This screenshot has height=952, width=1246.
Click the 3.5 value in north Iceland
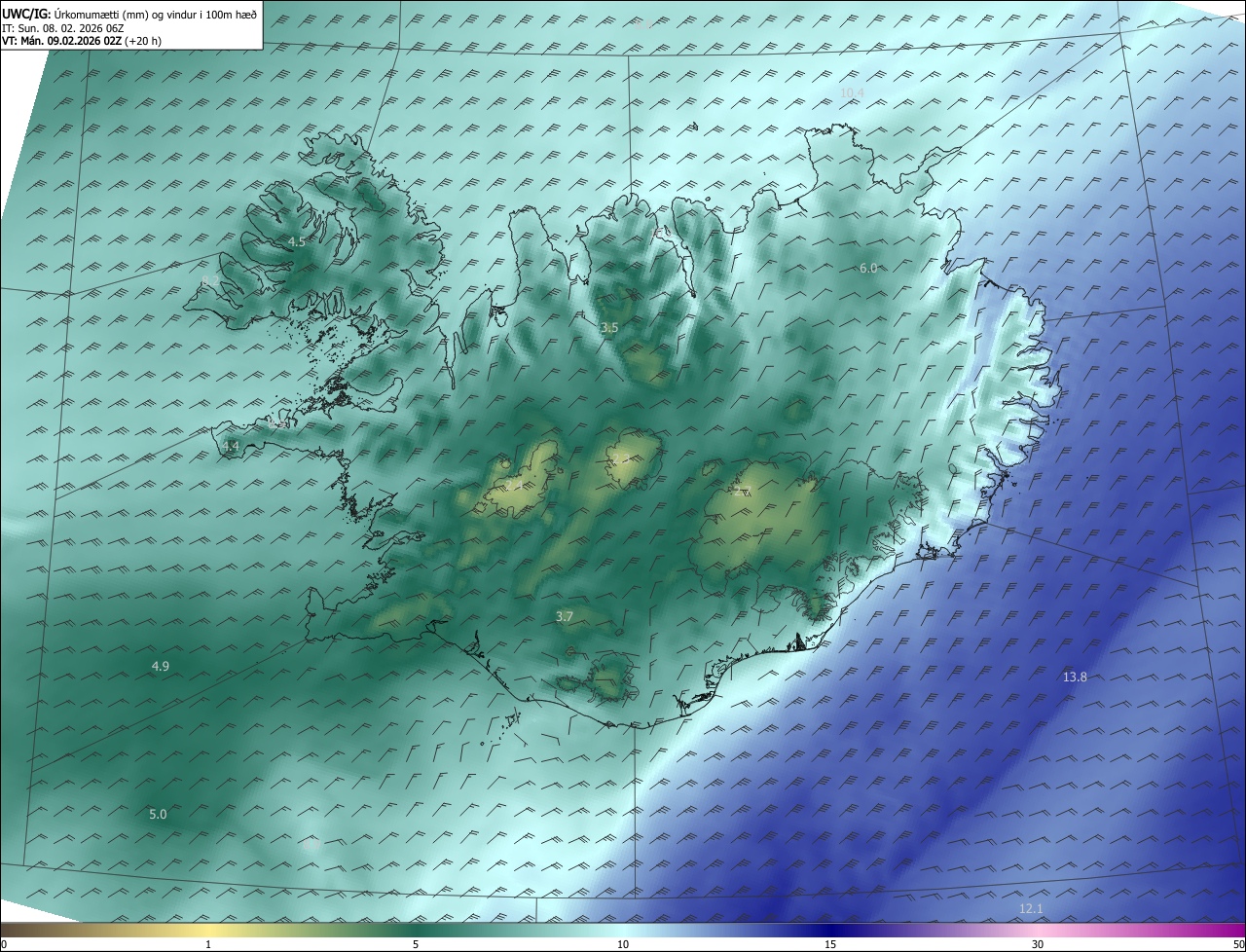(x=609, y=328)
